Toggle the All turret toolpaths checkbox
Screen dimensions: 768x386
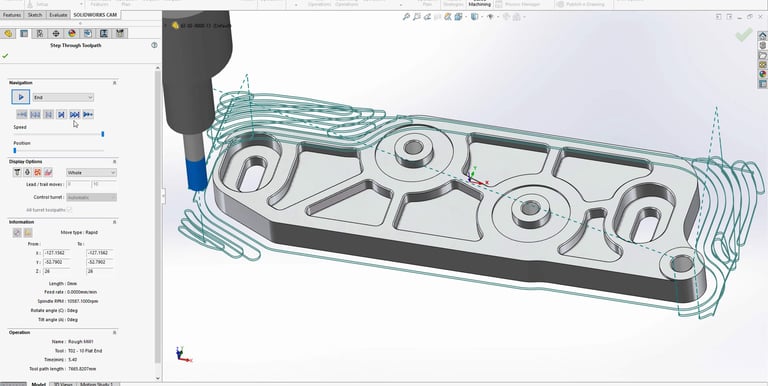pyautogui.click(x=70, y=210)
